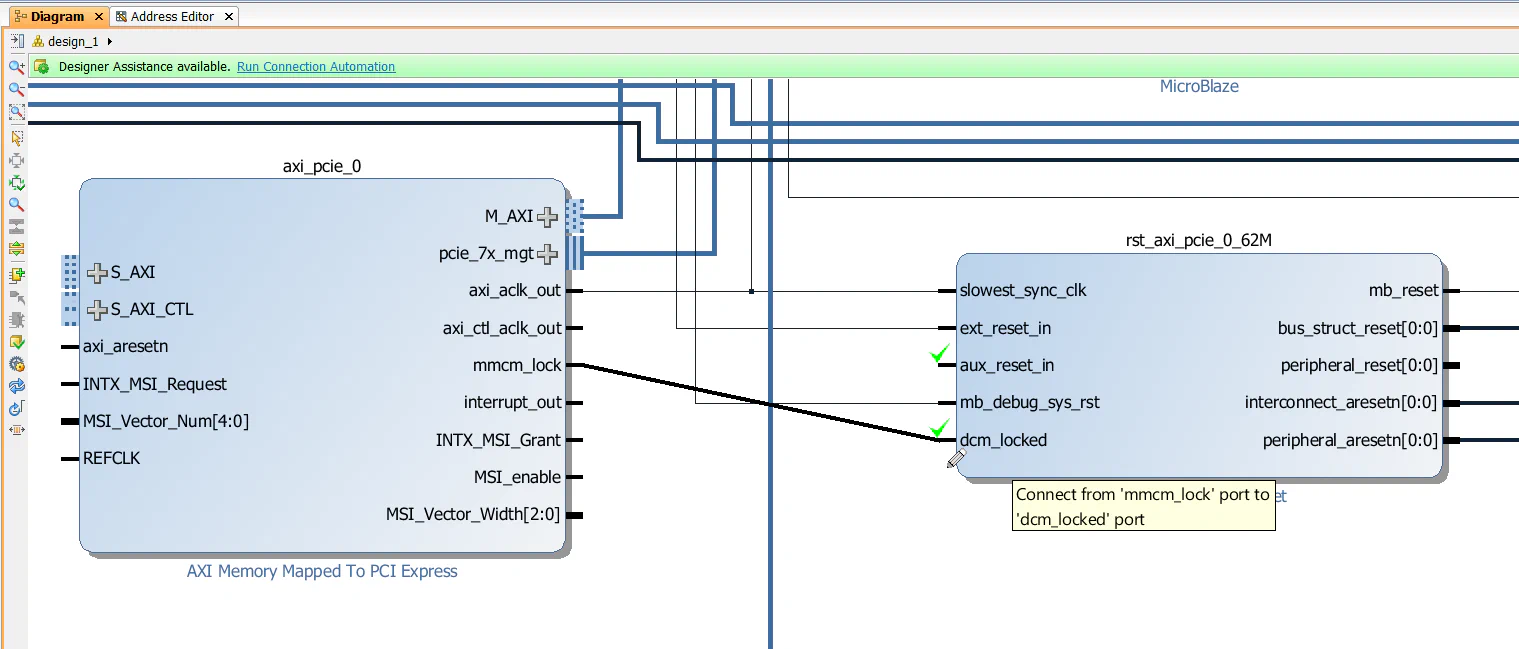The width and height of the screenshot is (1519, 649).
Task: Expand the S_AXI interface pin
Action: pos(97,272)
